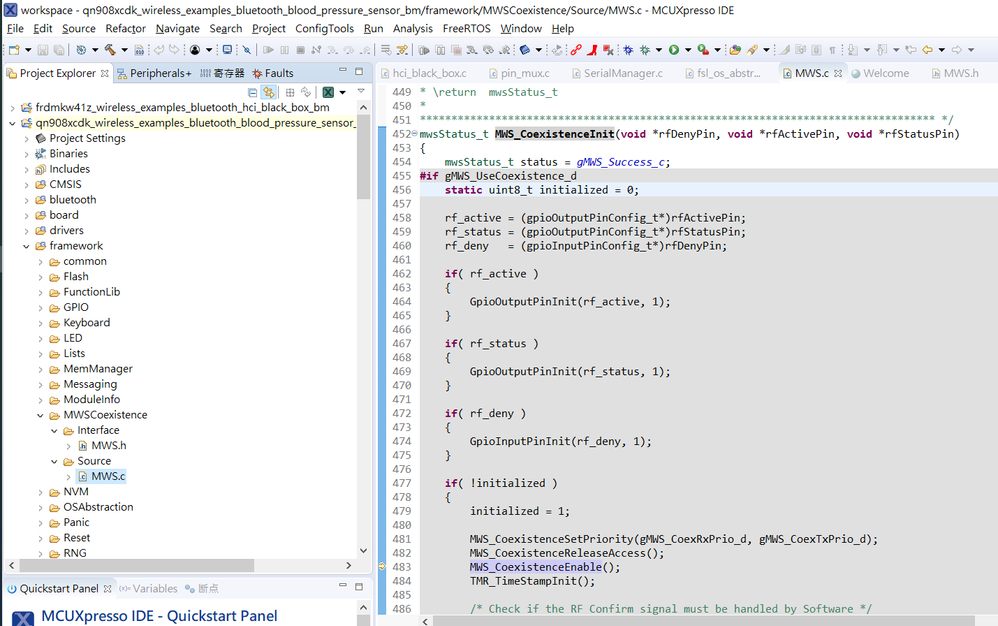Click the editor horizontal scrollbar
The image size is (998, 626).
coord(703,620)
